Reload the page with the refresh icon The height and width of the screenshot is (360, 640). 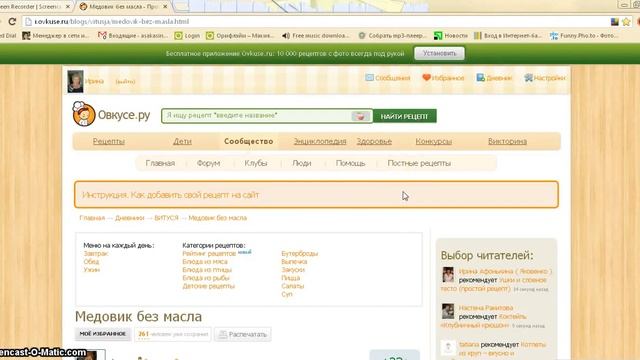(12, 22)
